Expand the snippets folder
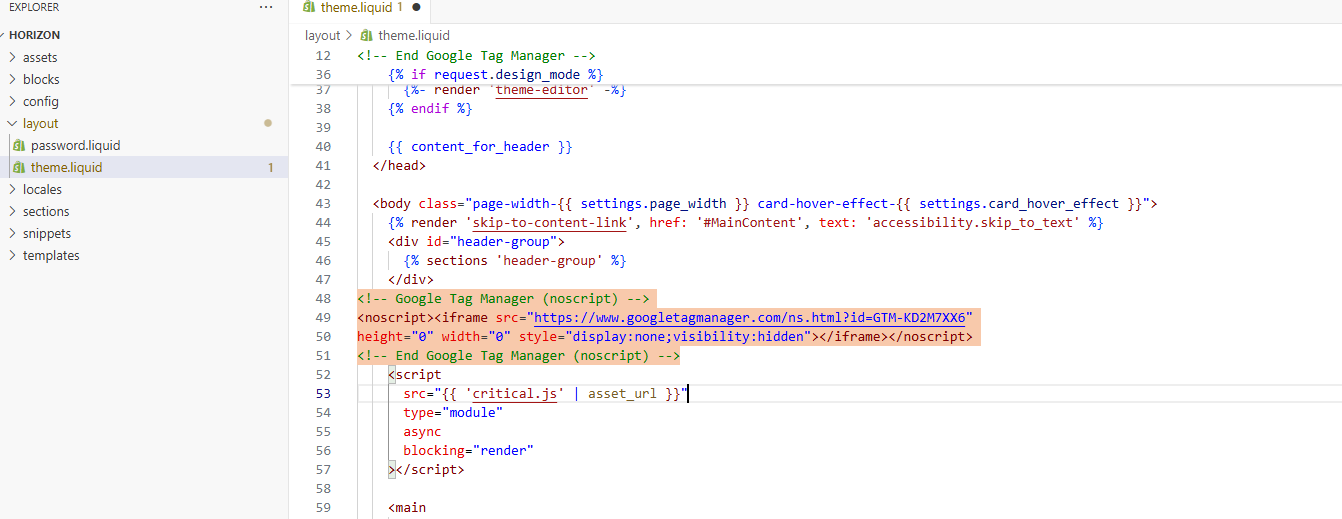 click(47, 233)
